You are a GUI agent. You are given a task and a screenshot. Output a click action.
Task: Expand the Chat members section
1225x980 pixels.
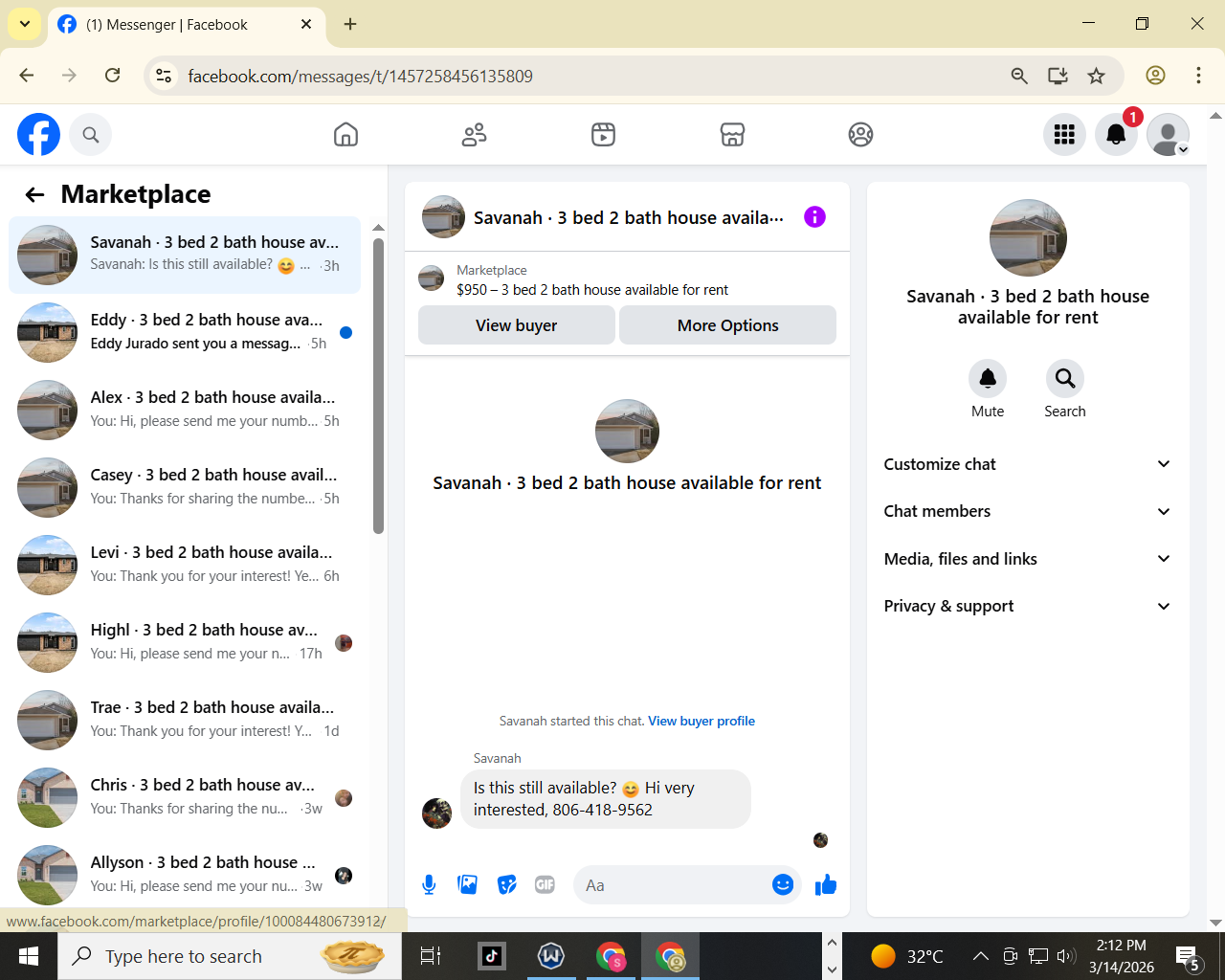click(x=1028, y=511)
